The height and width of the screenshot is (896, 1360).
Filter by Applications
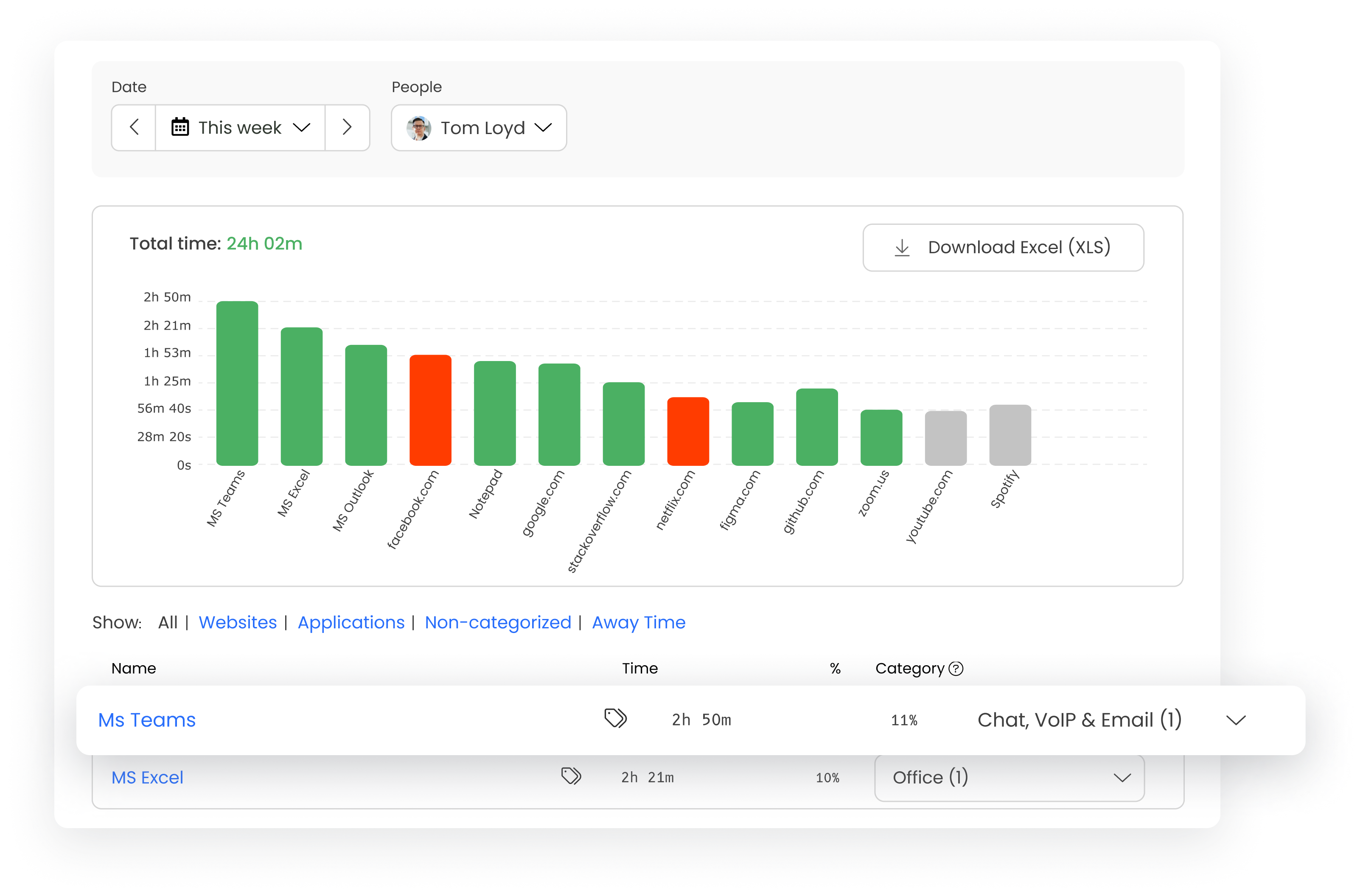pyautogui.click(x=351, y=622)
